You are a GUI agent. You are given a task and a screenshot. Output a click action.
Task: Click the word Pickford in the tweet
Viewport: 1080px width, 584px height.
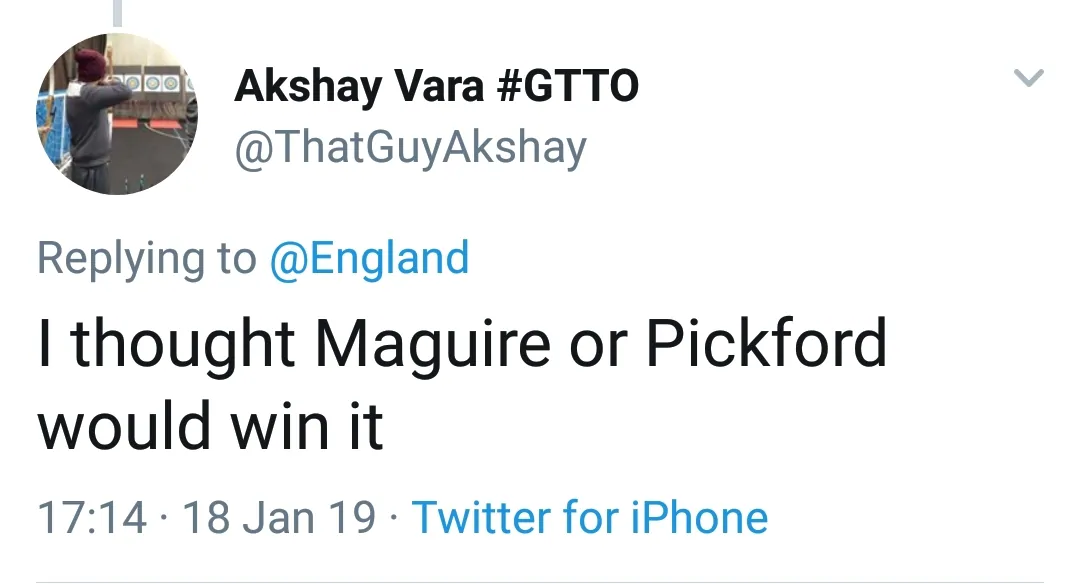[x=766, y=343]
